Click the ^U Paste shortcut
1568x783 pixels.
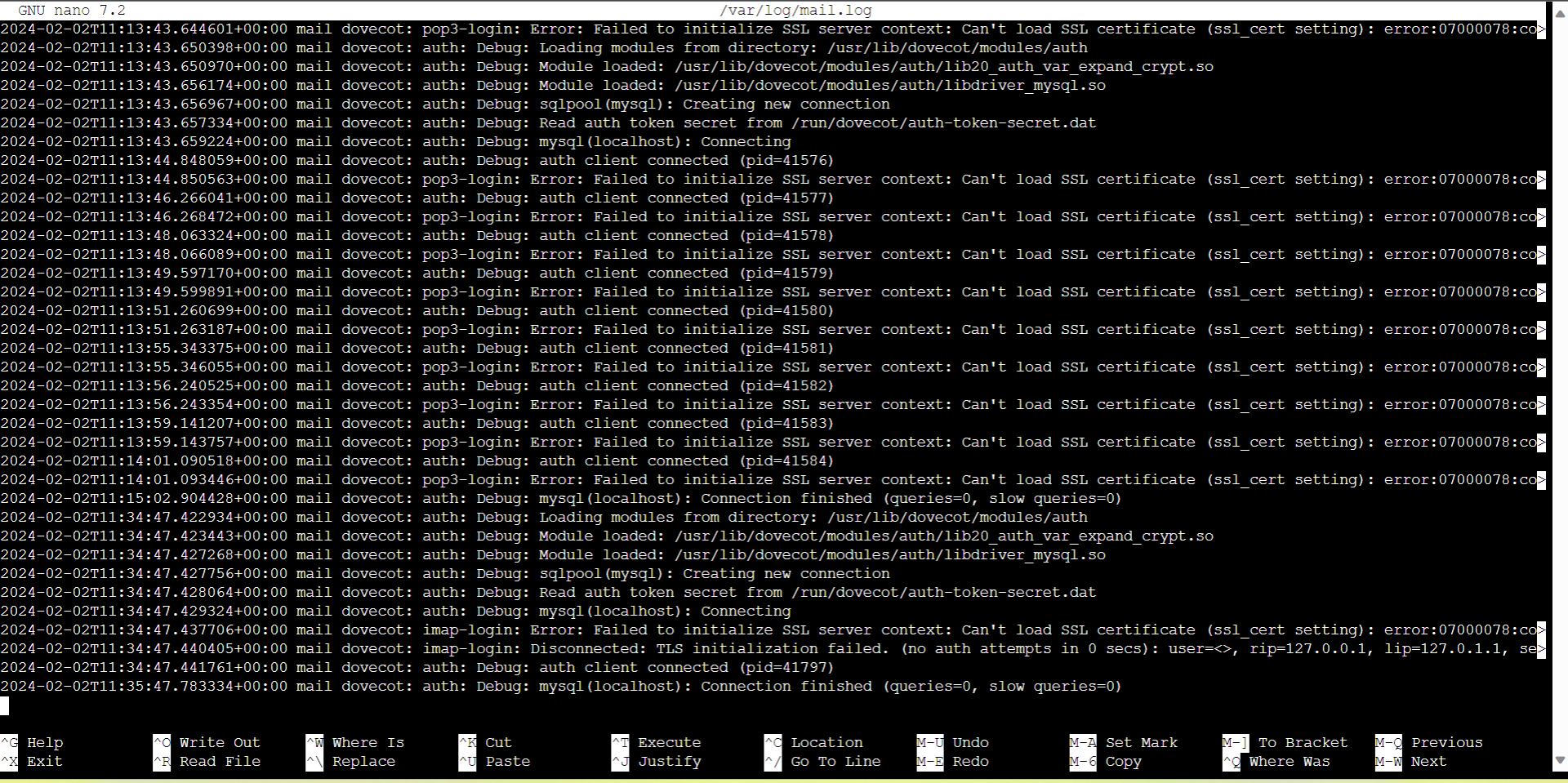point(495,761)
